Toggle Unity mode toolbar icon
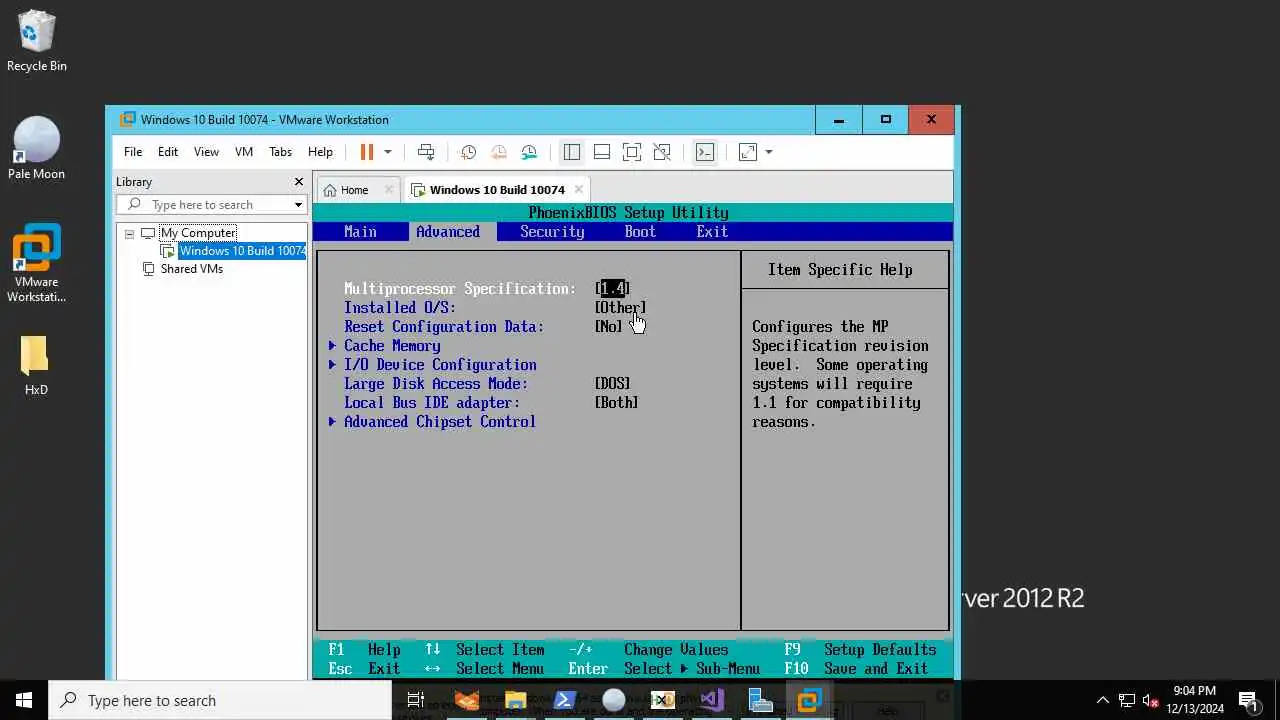Image resolution: width=1280 pixels, height=720 pixels. pyautogui.click(x=662, y=152)
